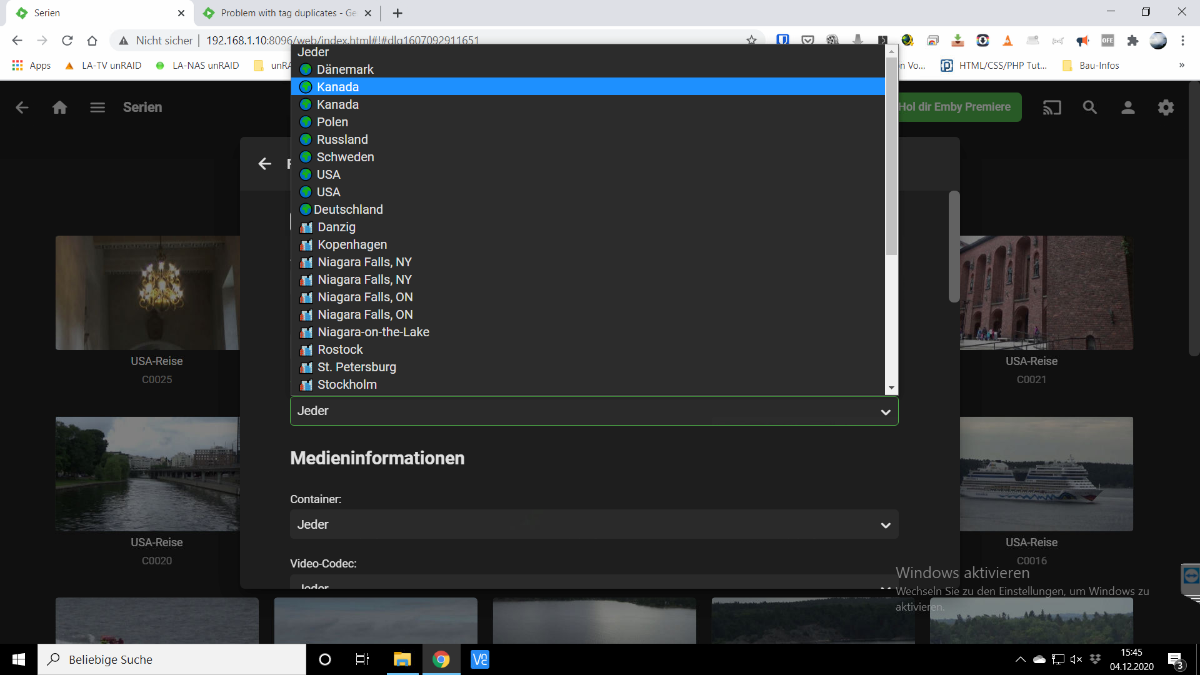Click Chrome's home page icon
1200x675 pixels.
[x=92, y=40]
